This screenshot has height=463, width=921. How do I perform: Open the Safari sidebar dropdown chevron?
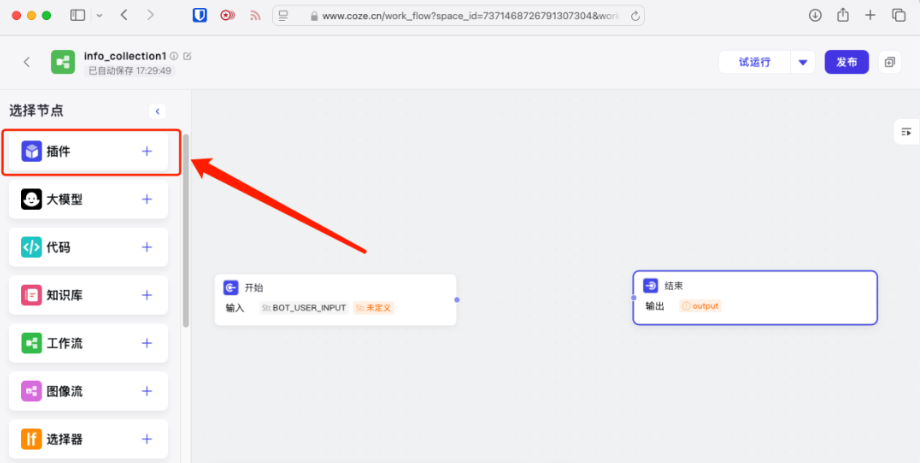tap(99, 16)
